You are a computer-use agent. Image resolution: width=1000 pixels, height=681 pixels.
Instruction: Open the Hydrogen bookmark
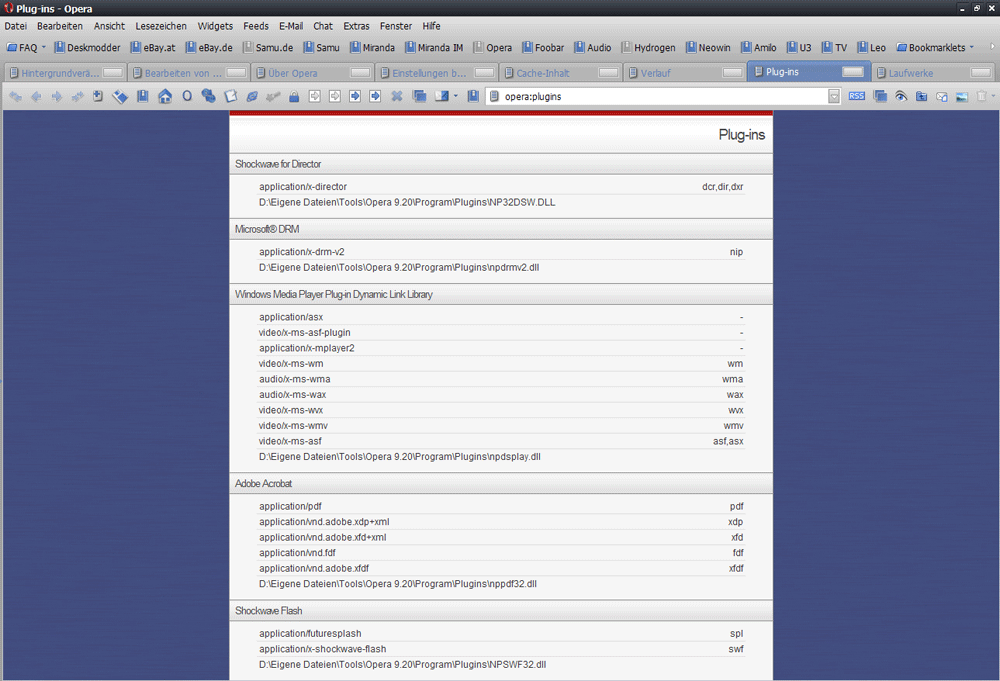click(648, 47)
